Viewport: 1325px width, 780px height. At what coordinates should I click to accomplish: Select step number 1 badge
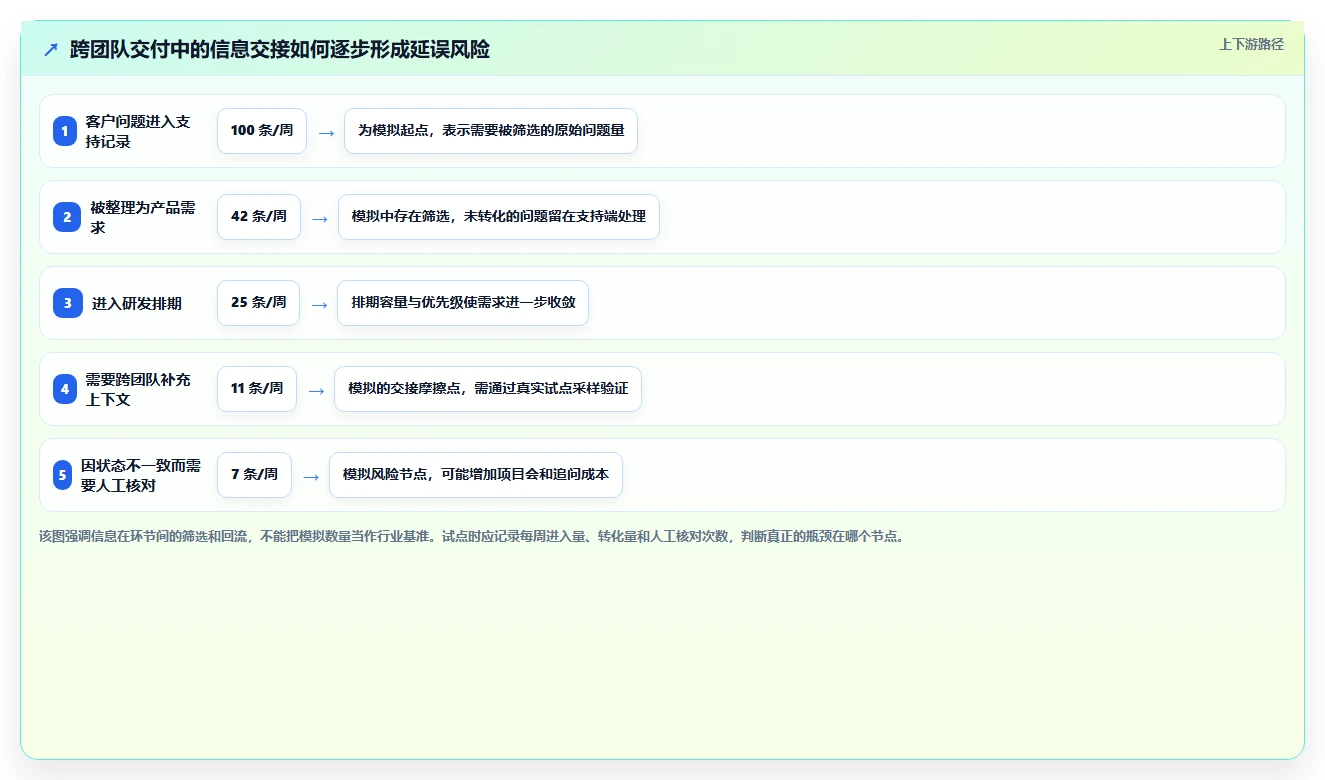pyautogui.click(x=65, y=131)
